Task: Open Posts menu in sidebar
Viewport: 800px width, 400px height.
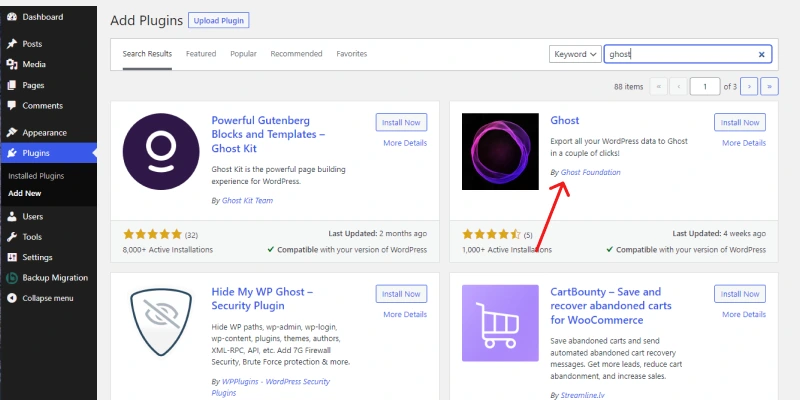Action: (x=32, y=44)
